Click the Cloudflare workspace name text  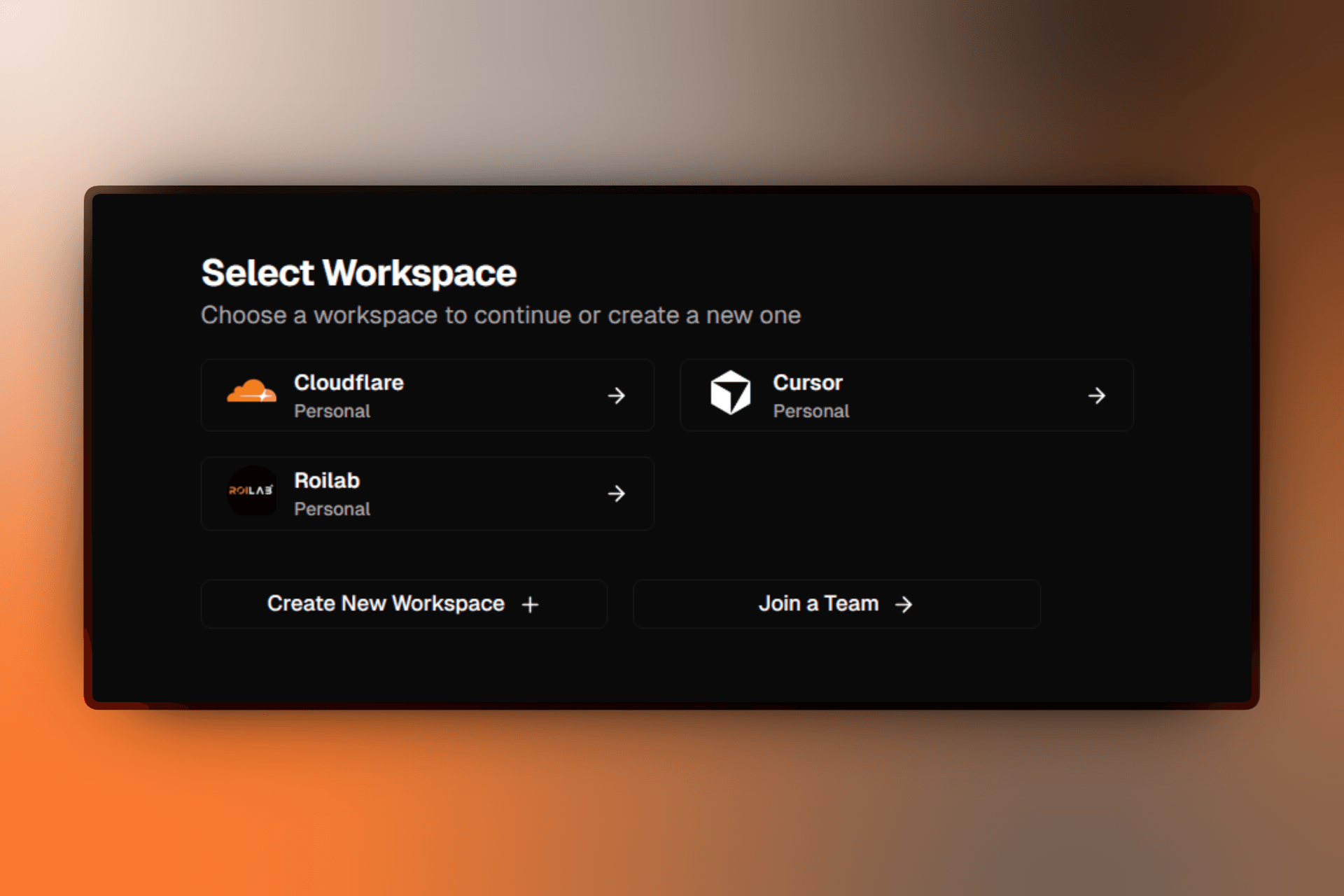(349, 382)
